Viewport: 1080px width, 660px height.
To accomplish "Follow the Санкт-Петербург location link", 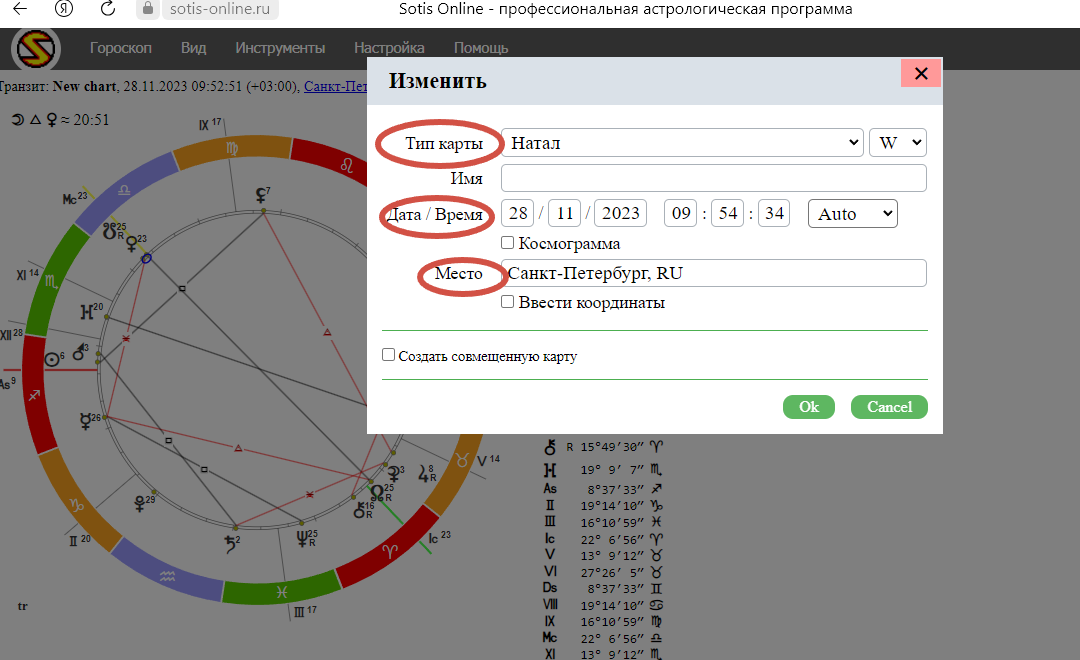I will (335, 87).
